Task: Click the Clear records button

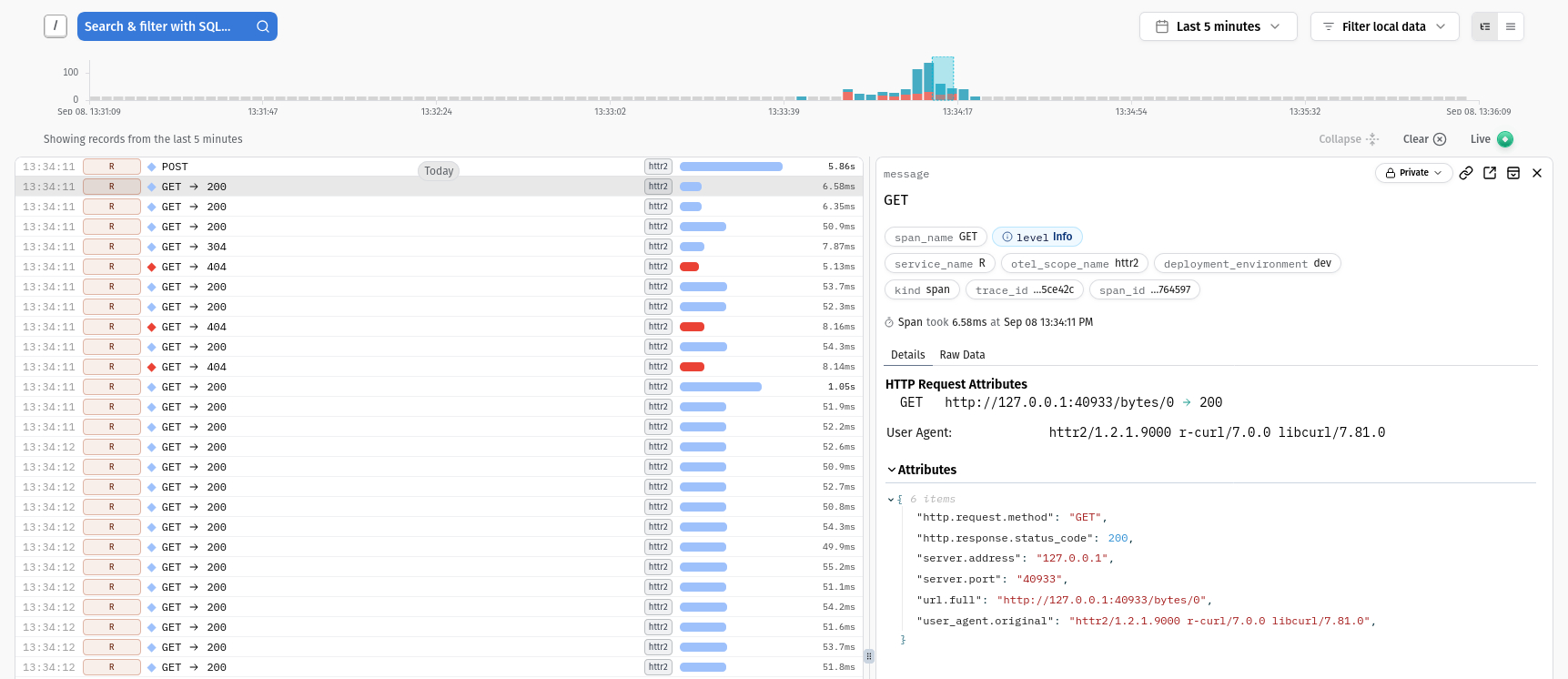Action: tap(1424, 139)
